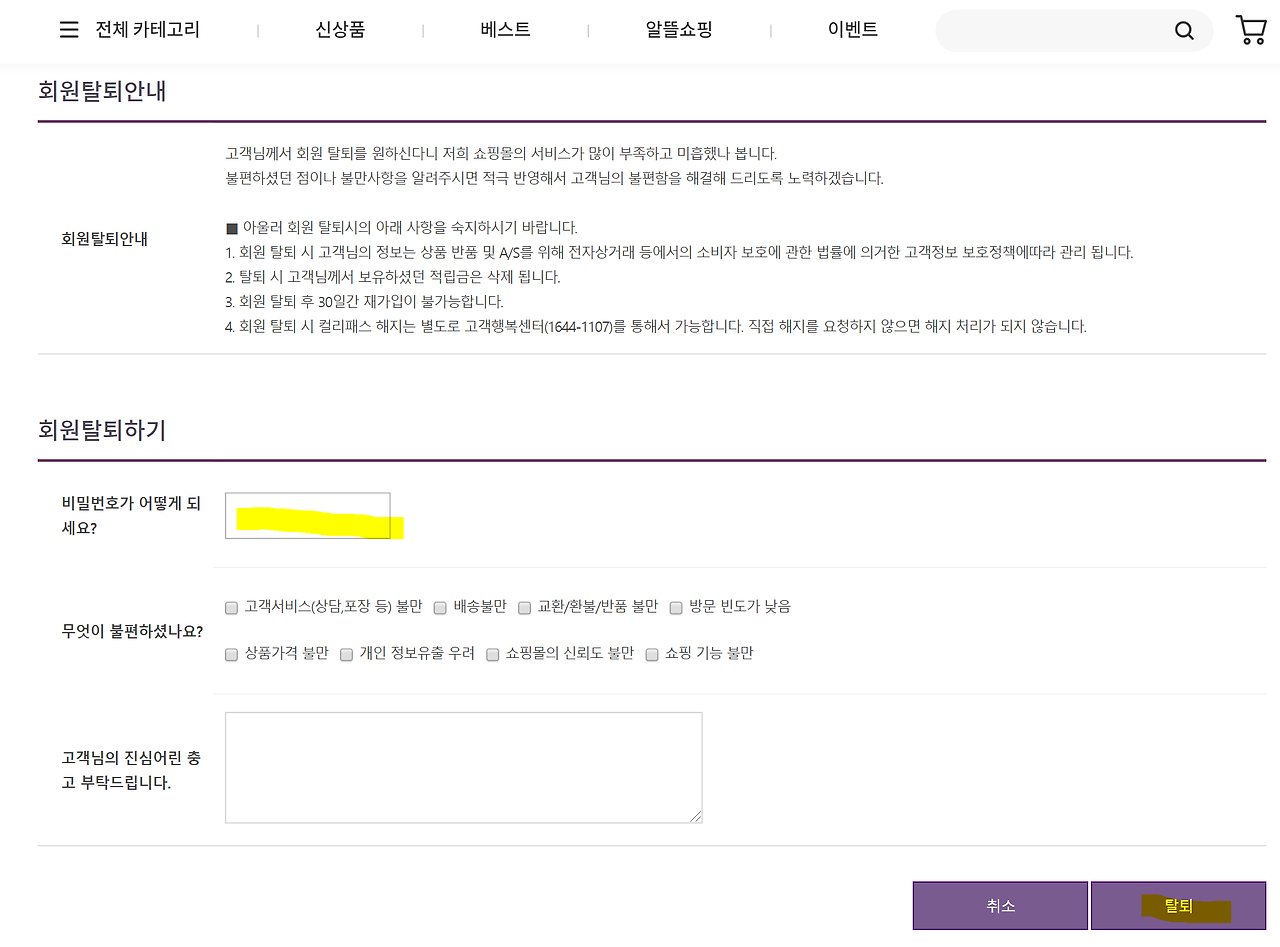The height and width of the screenshot is (947, 1280).
Task: Click the password input field
Action: (307, 513)
